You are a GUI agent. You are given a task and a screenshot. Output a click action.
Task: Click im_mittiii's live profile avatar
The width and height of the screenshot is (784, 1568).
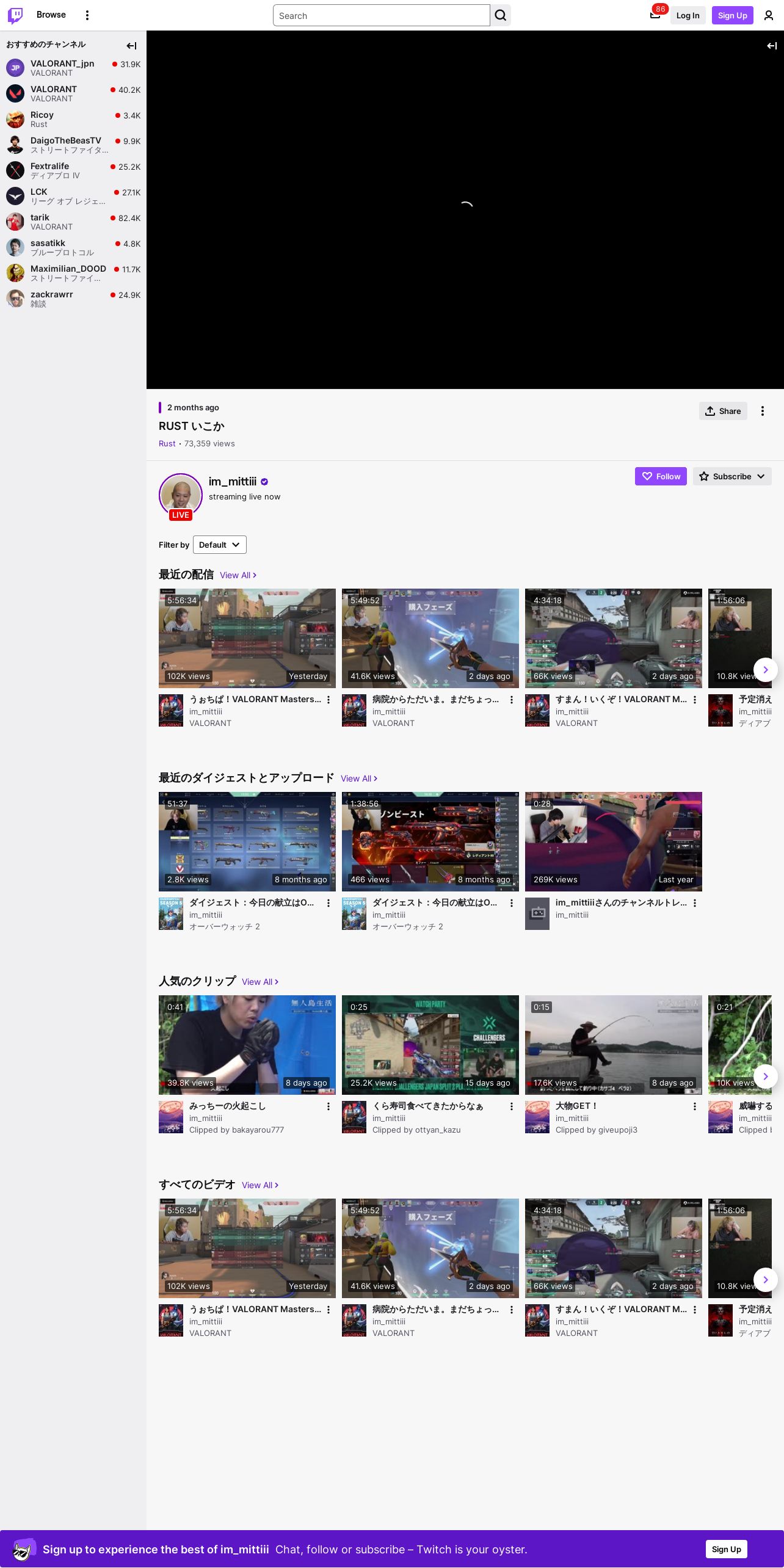(181, 495)
